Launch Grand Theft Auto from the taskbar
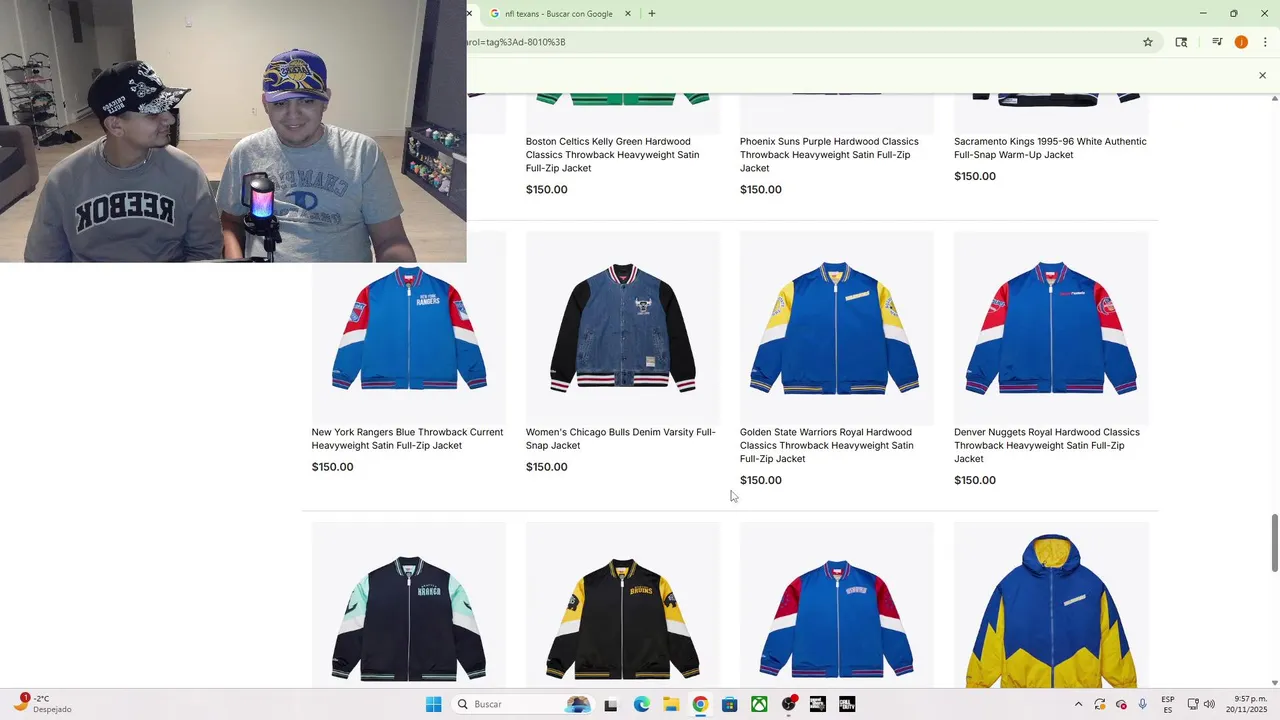Screen dimensions: 1280x720 (818, 704)
